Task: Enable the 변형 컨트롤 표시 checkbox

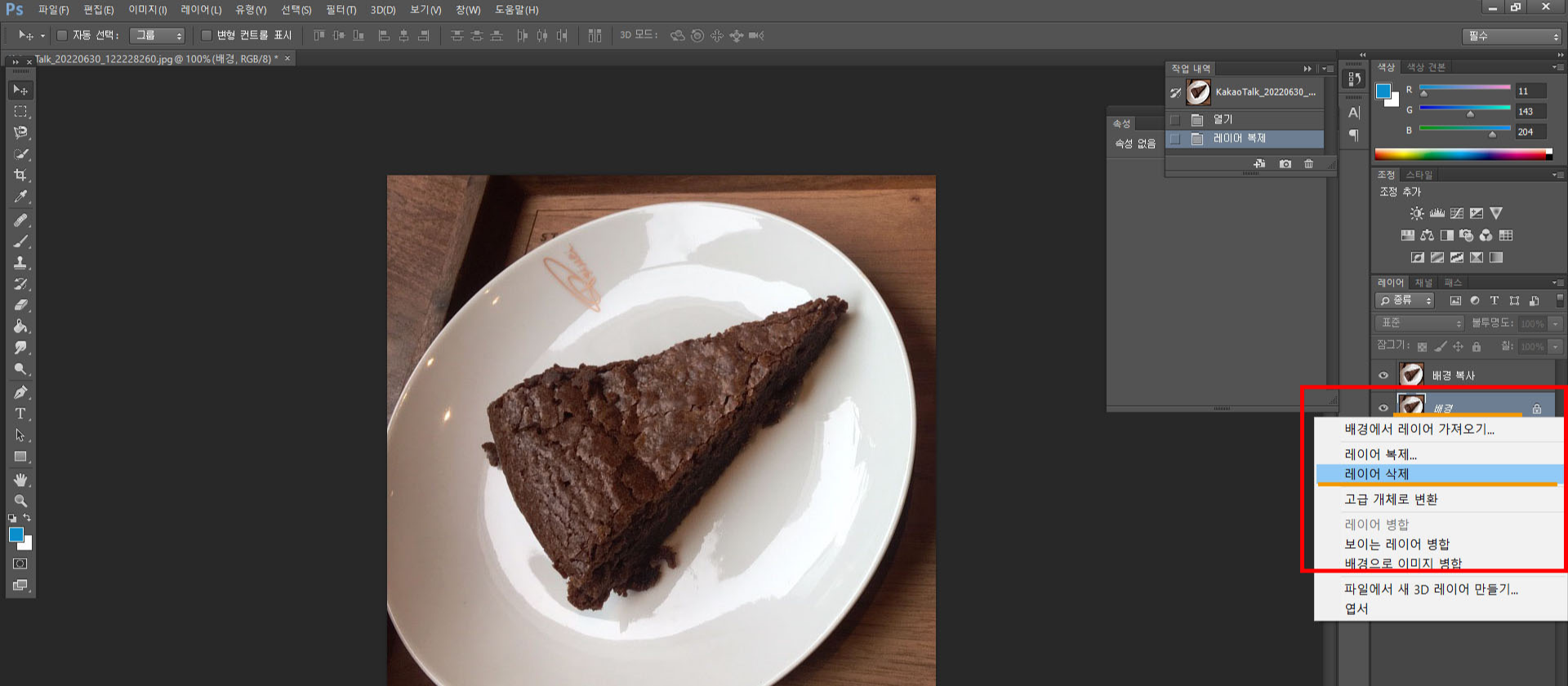Action: (207, 36)
